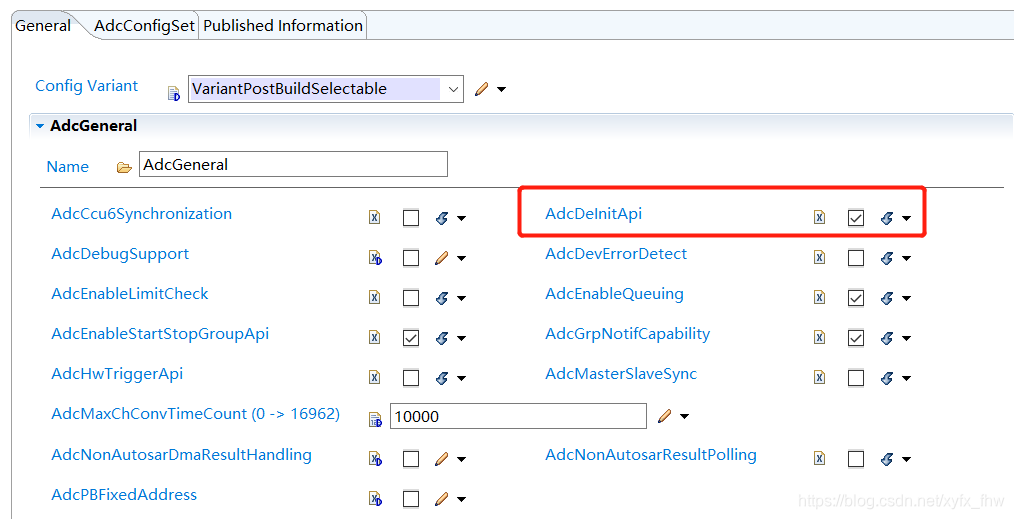The height and width of the screenshot is (519, 1014).
Task: Click the file icon beside AdcCcu6Synchronization
Action: point(374,218)
